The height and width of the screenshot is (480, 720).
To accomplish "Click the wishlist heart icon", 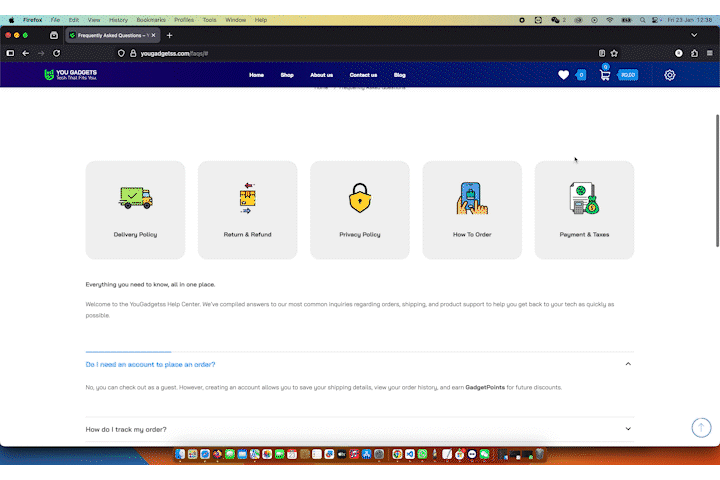I will point(564,75).
